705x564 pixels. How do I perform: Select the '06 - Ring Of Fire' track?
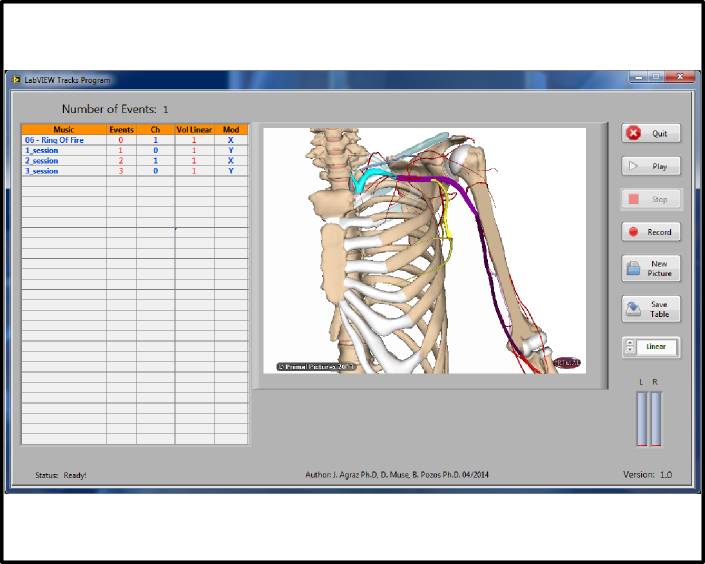[55, 141]
